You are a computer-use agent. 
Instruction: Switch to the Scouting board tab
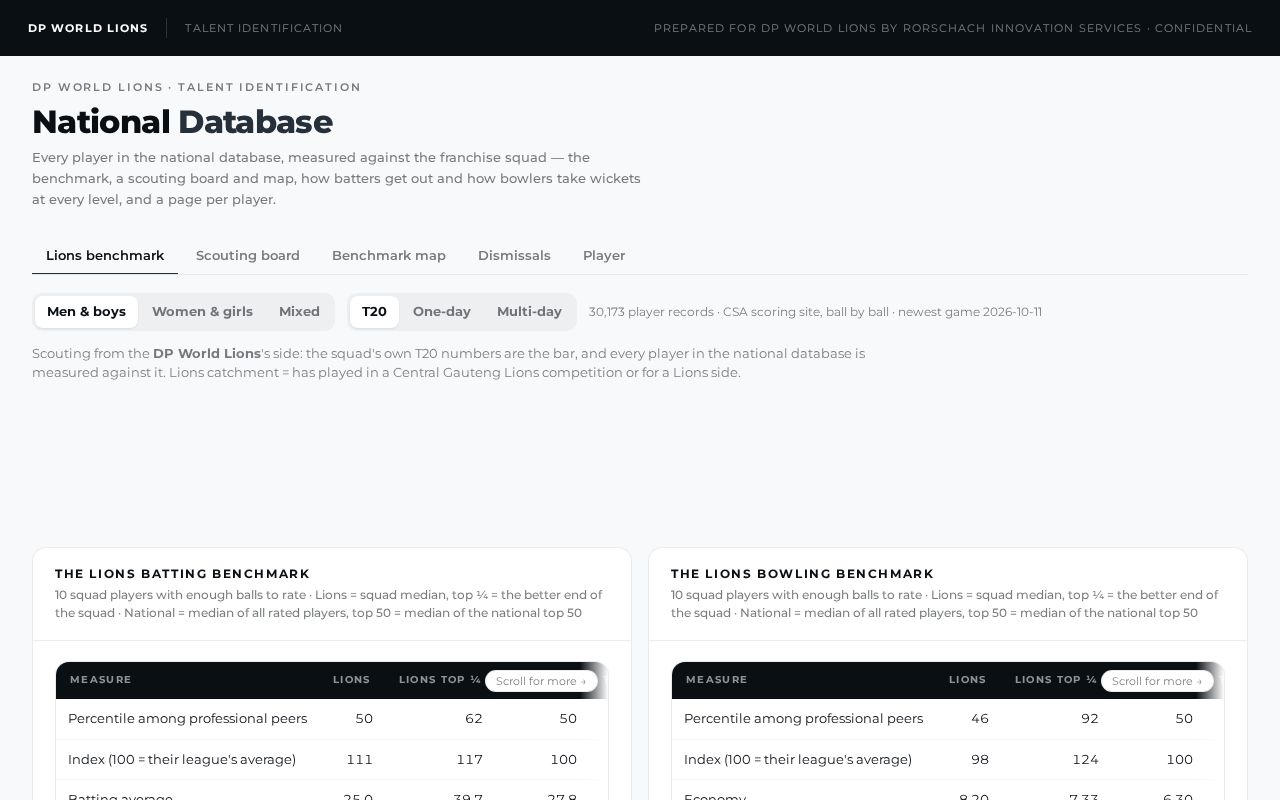point(248,255)
